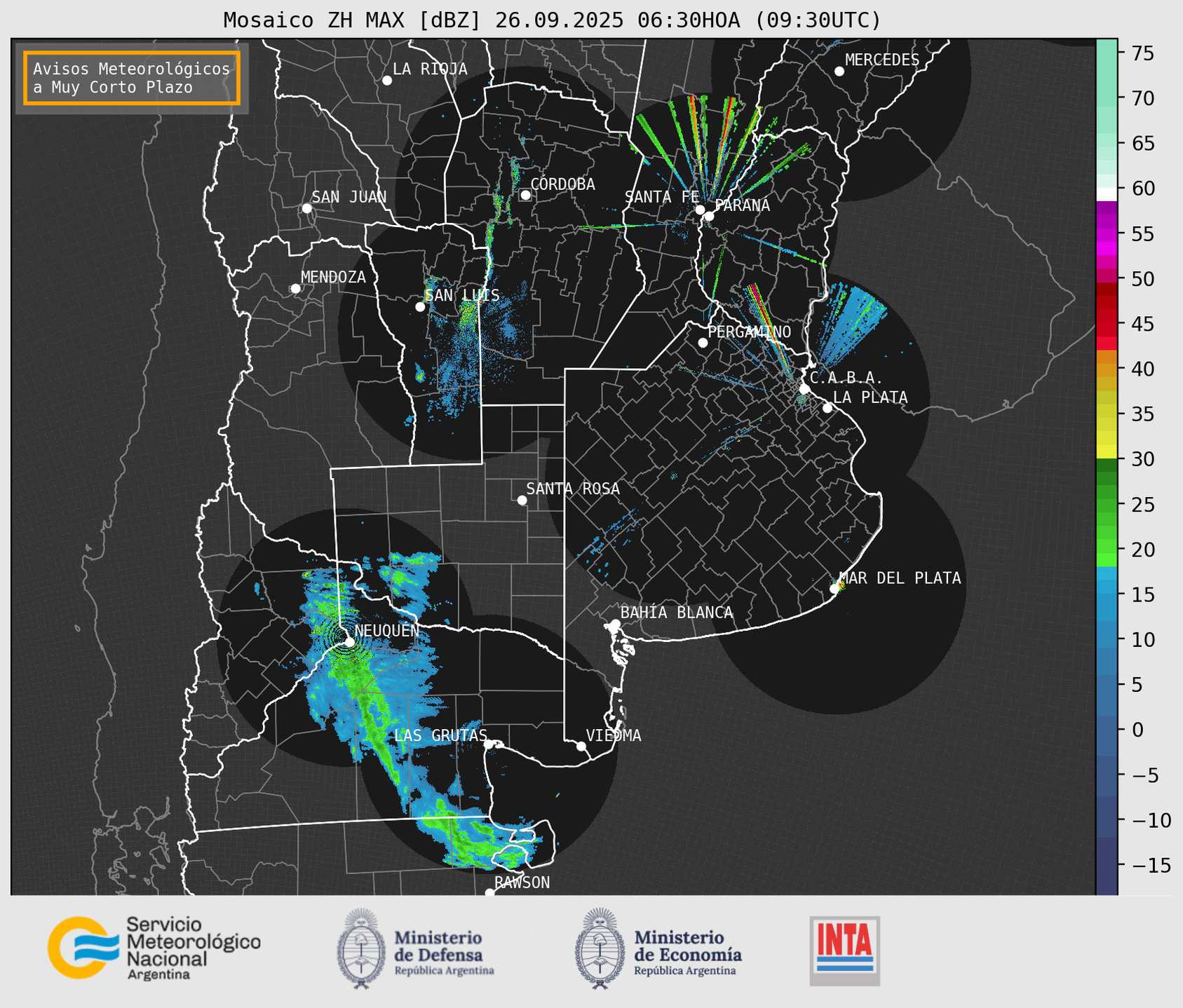Click the C.A.B.A. marker dot
Image resolution: width=1183 pixels, height=1008 pixels.
tap(805, 389)
